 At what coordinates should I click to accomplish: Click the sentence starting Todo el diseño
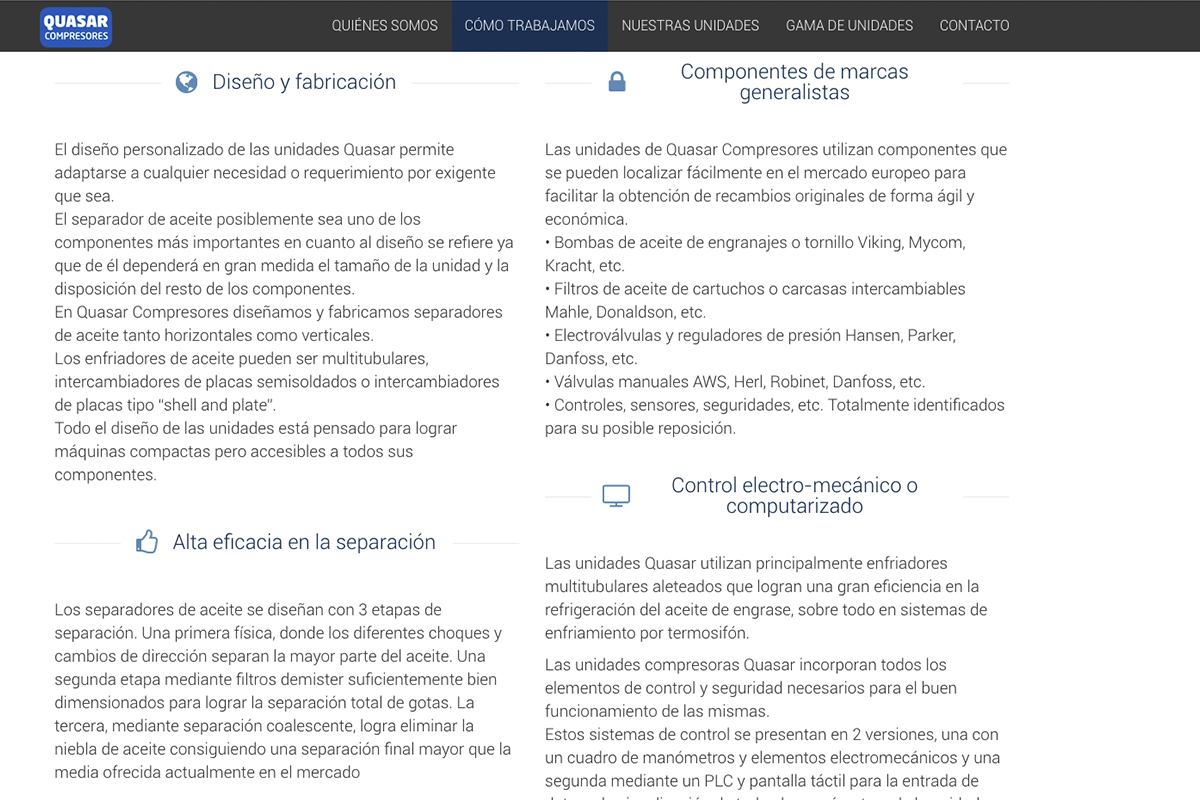coord(256,451)
